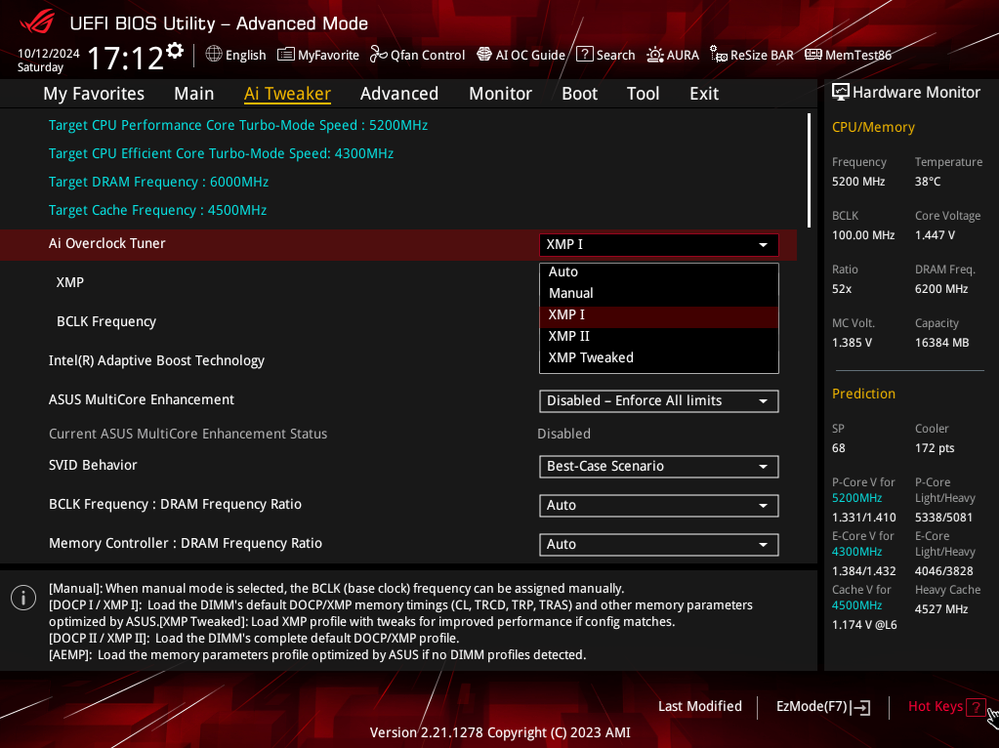
Task: Go to the Boot tab
Action: [579, 94]
